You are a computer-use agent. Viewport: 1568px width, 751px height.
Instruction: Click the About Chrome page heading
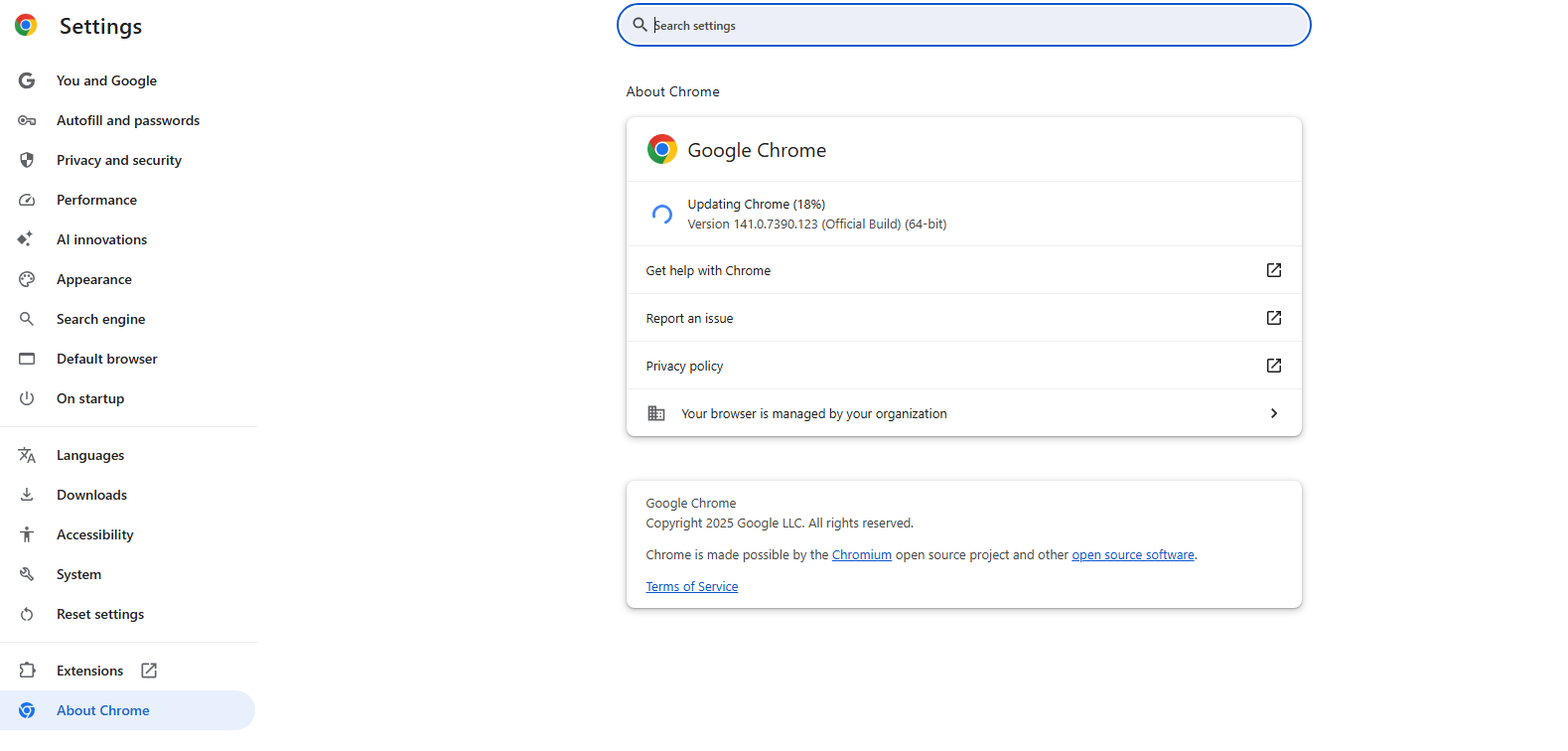(x=673, y=91)
